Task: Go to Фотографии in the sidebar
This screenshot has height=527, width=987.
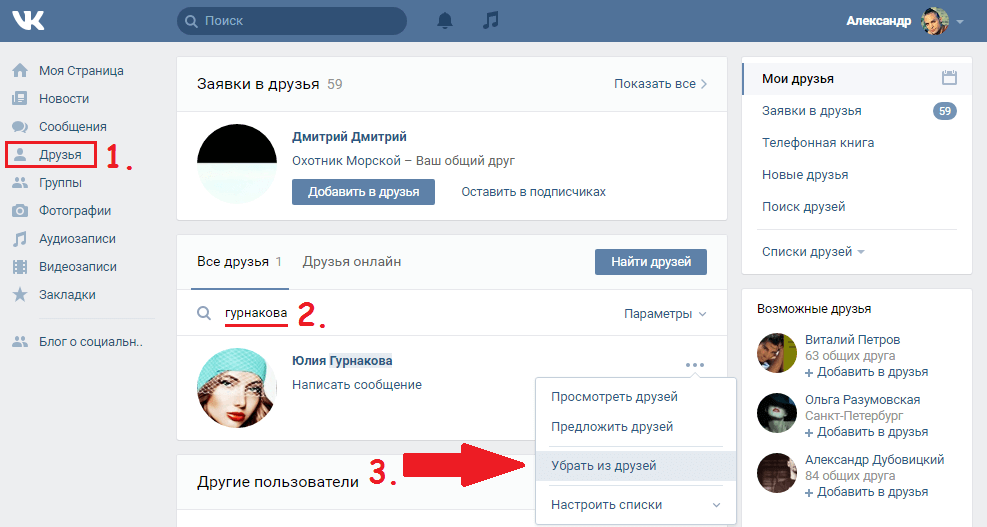Action: (x=74, y=211)
